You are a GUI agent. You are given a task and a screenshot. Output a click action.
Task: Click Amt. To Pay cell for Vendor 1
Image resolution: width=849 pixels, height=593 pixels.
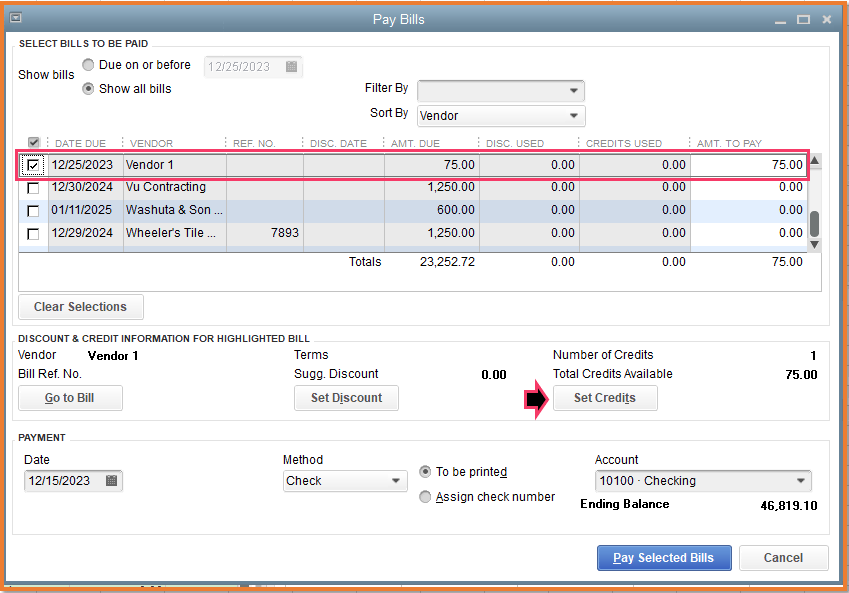[748, 165]
